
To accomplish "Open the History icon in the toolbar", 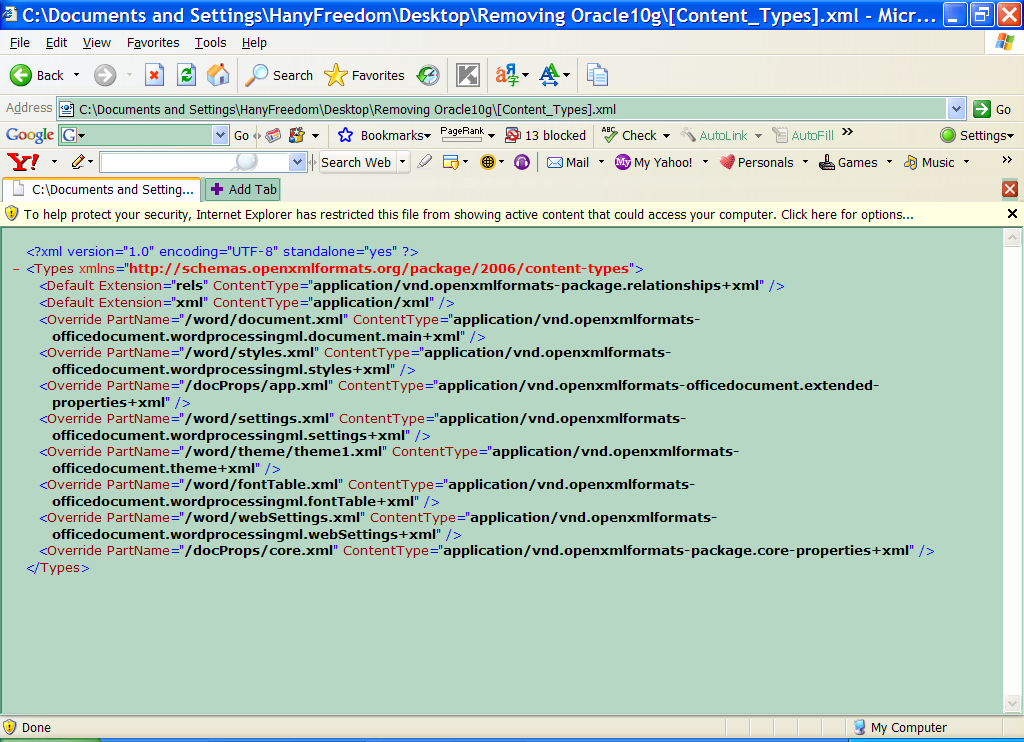I will tap(428, 75).
